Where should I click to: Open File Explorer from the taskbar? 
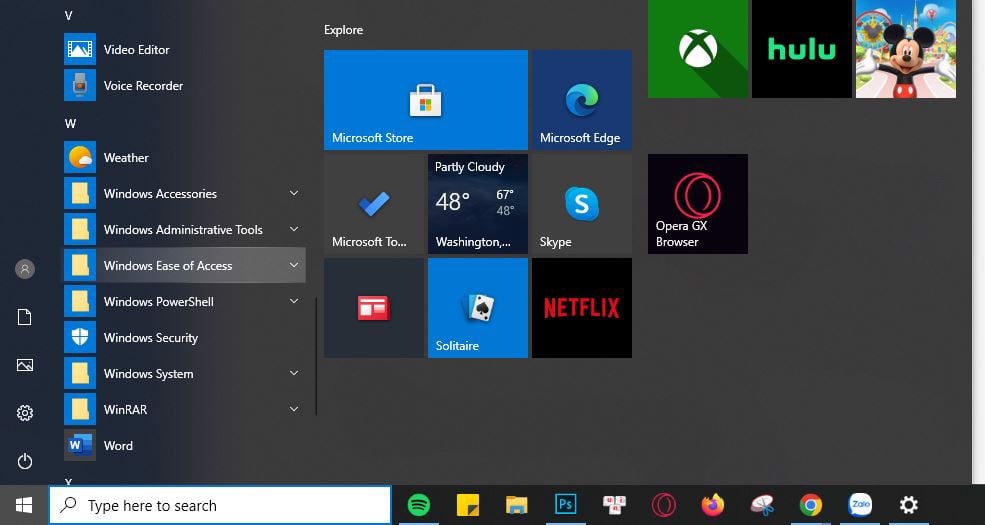(516, 505)
